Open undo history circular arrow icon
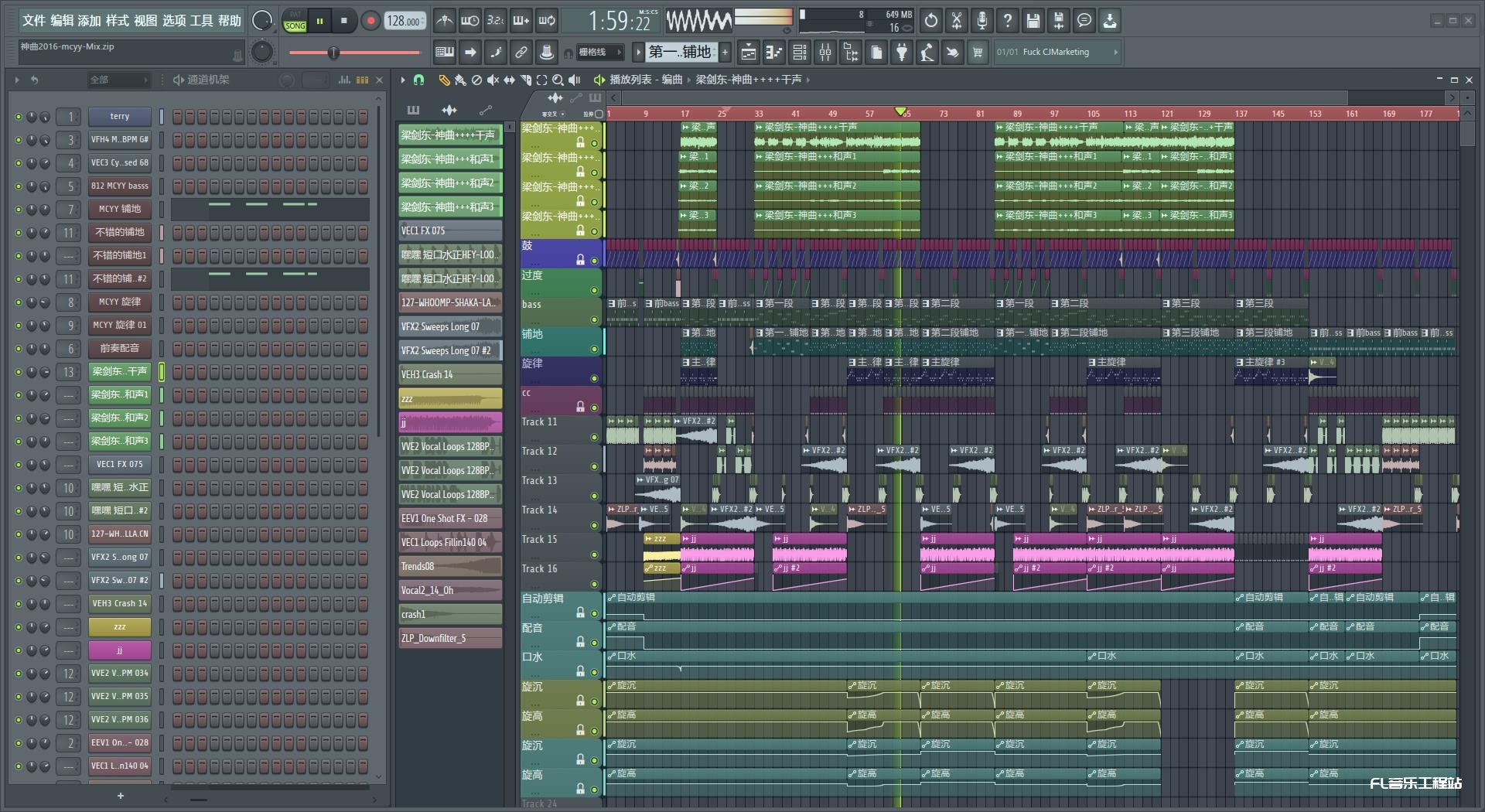The image size is (1485, 812). click(x=931, y=21)
